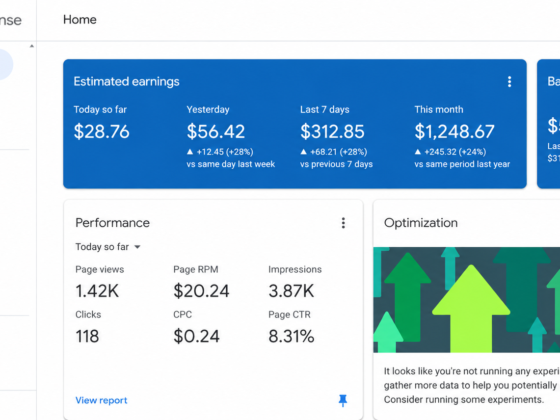Click the Yesterday earnings label
This screenshot has width=560, height=420.
click(x=208, y=109)
